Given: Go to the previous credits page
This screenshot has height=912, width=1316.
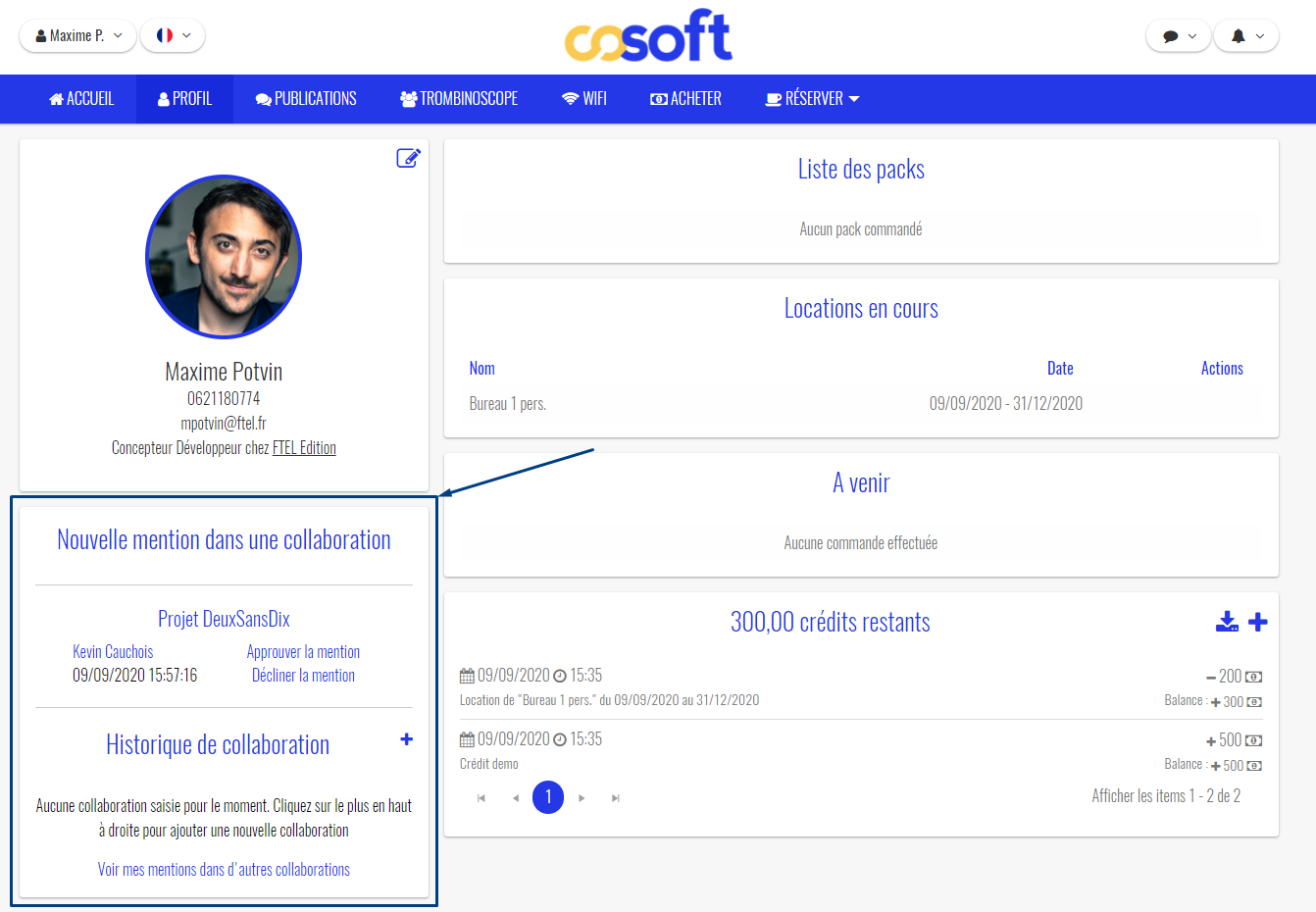Looking at the screenshot, I should click(515, 798).
